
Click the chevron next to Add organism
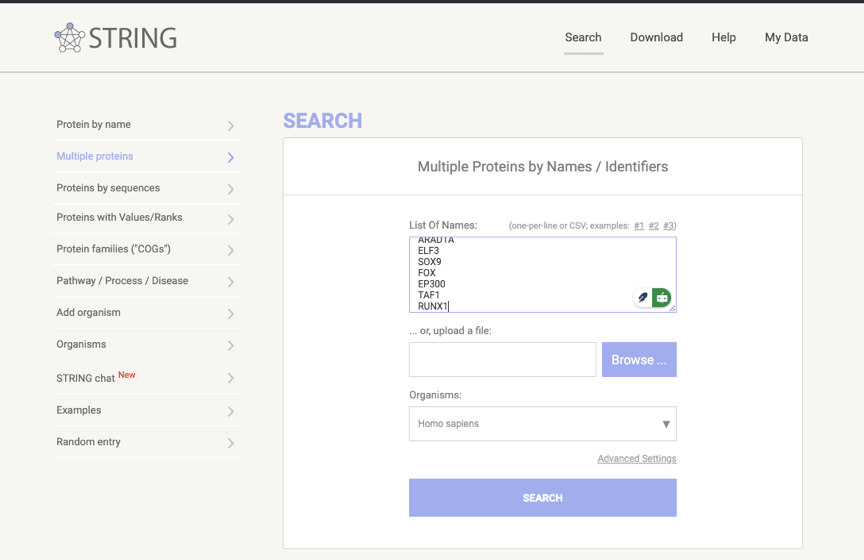(231, 314)
